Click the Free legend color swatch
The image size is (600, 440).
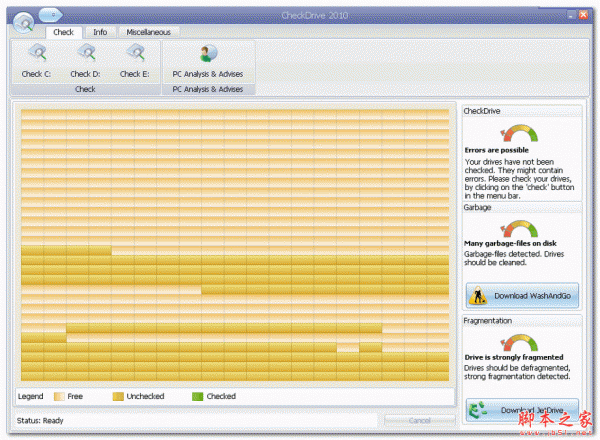coord(59,397)
